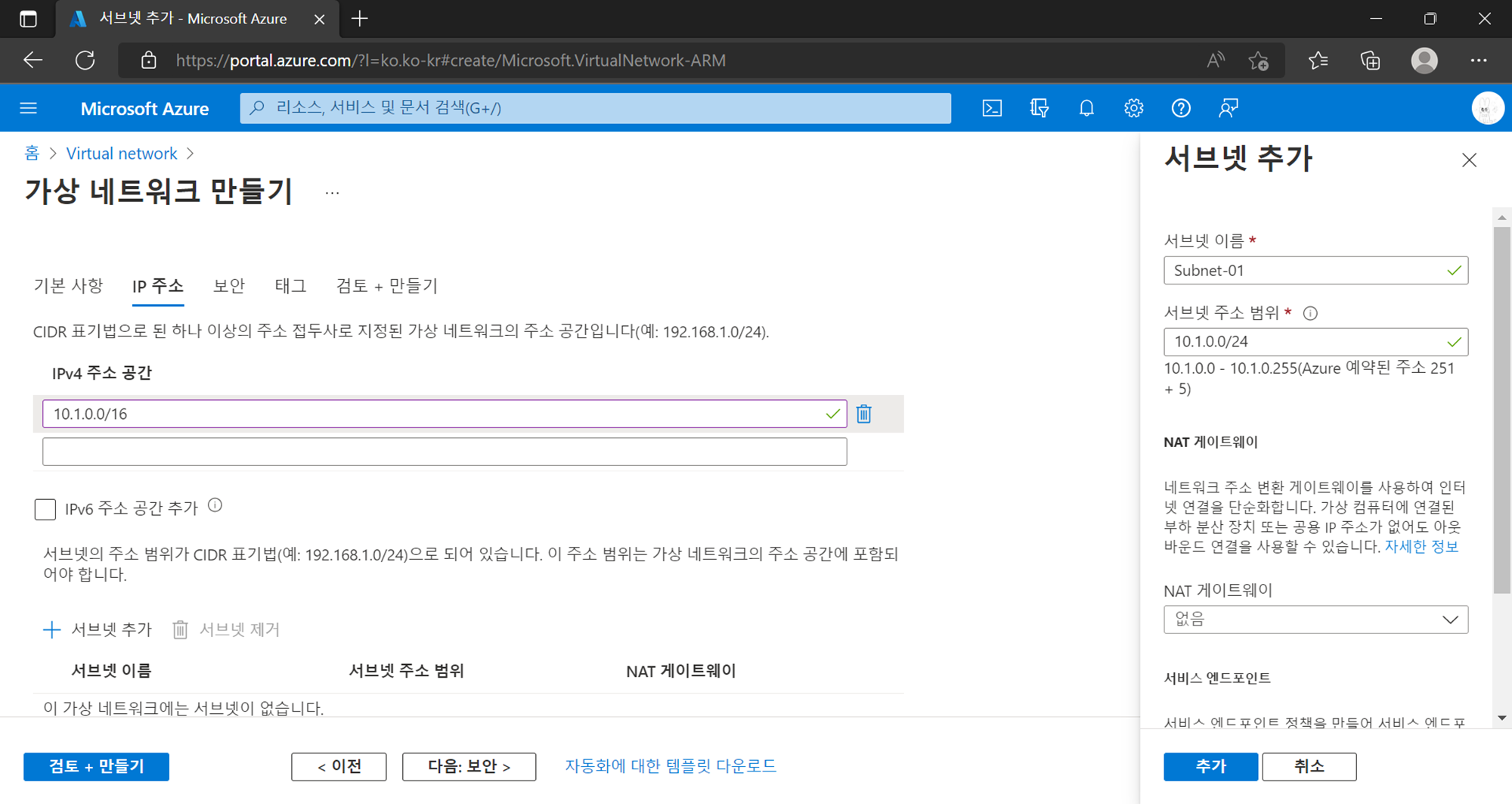
Task: Click the blue 검토 + 만들기 button
Action: (x=96, y=766)
